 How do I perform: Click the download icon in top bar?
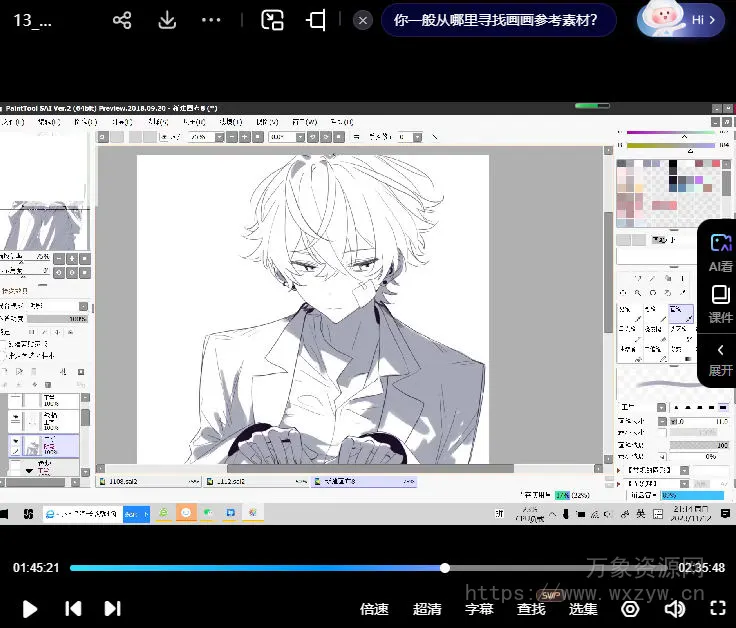(x=167, y=20)
